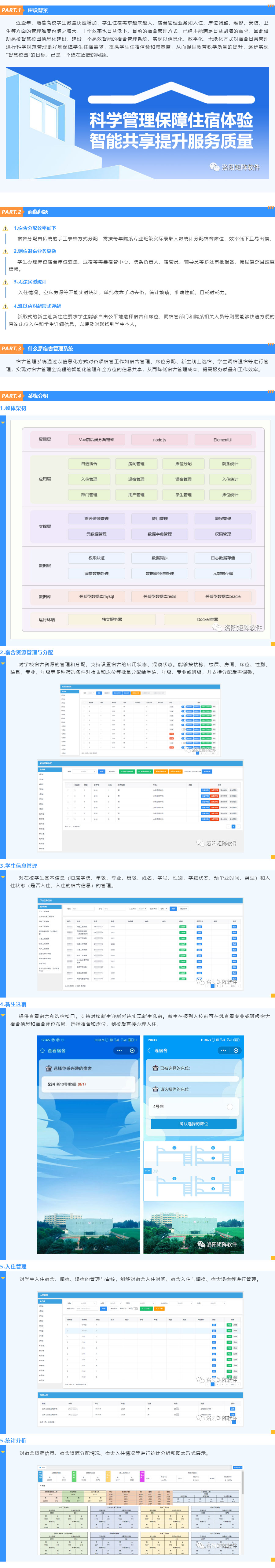Click the 3.学生信息管理 heading
Image resolution: width=275 pixels, height=1568 pixels.
(x=19, y=865)
